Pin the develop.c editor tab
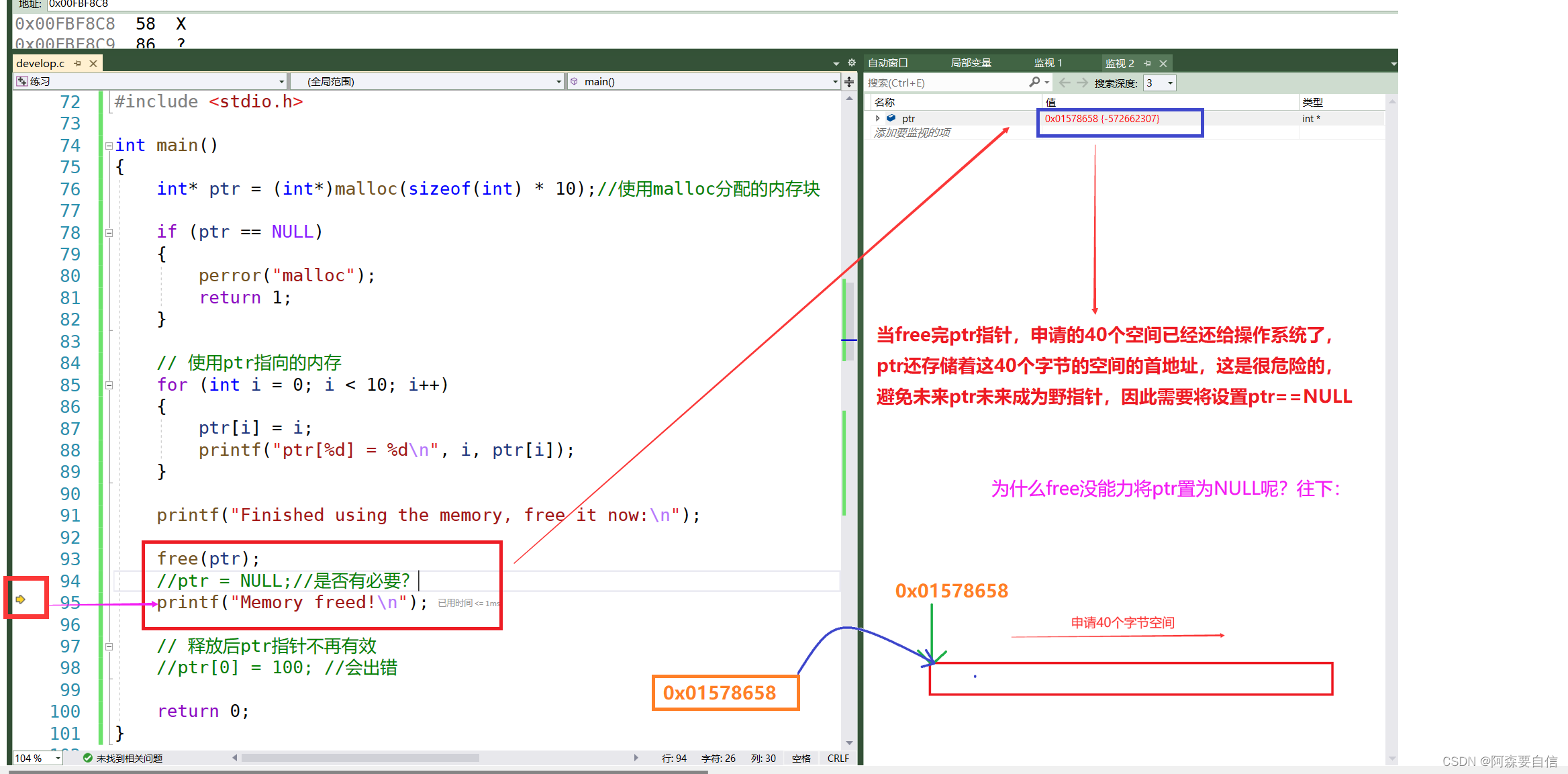The width and height of the screenshot is (1568, 774). tap(78, 63)
